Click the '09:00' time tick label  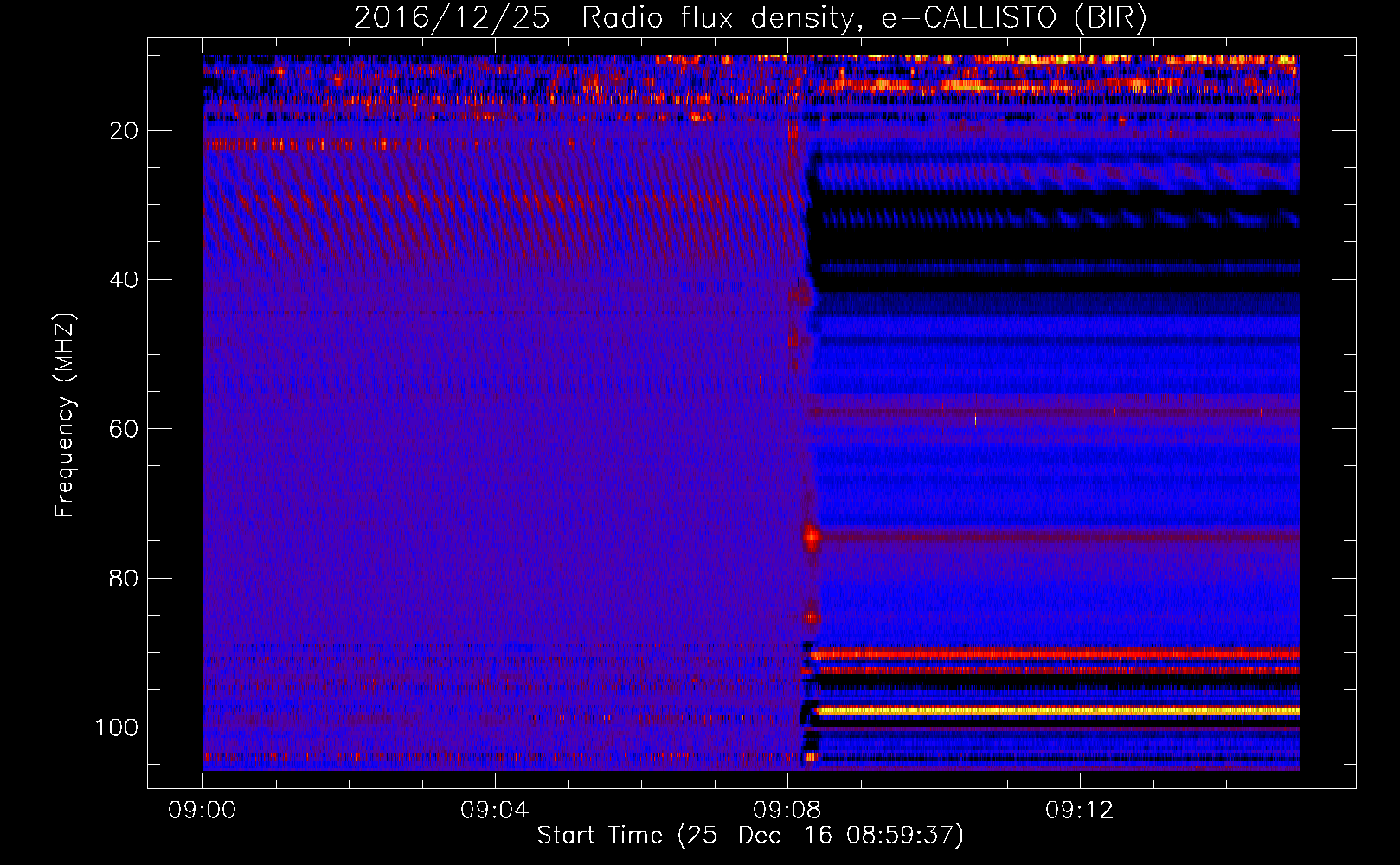click(202, 811)
